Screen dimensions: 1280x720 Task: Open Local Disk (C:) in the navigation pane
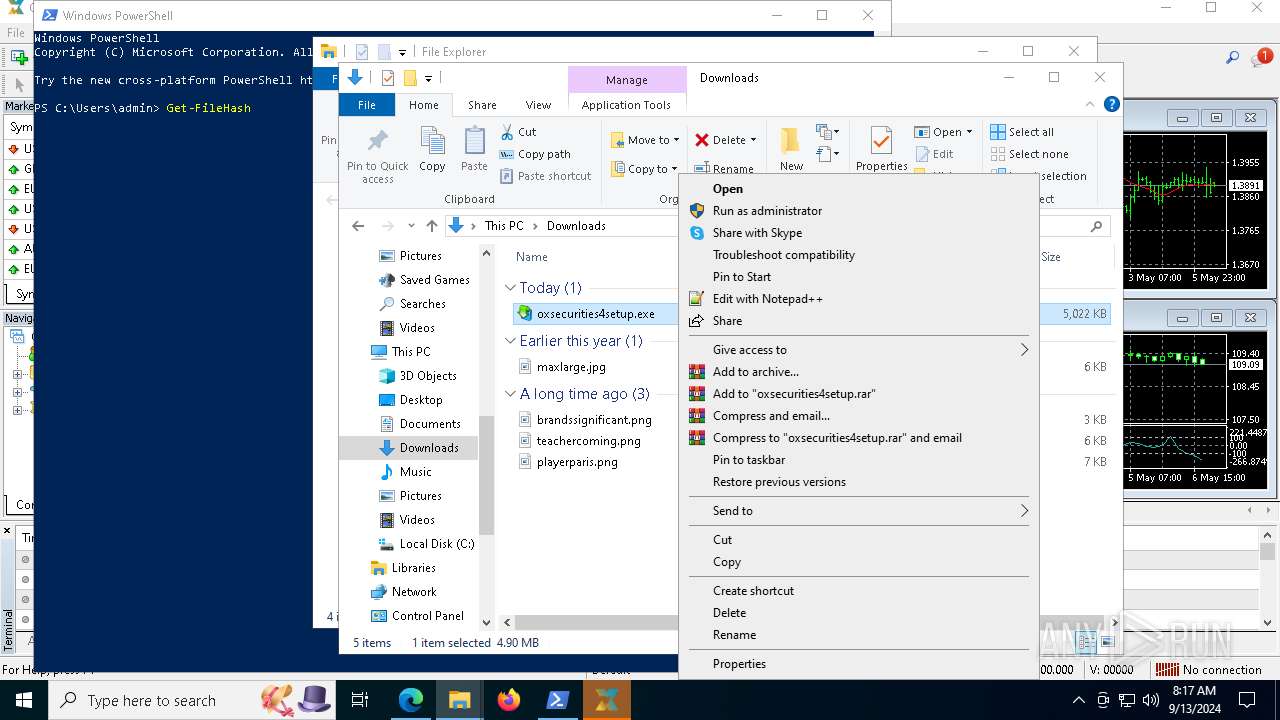click(x=437, y=544)
